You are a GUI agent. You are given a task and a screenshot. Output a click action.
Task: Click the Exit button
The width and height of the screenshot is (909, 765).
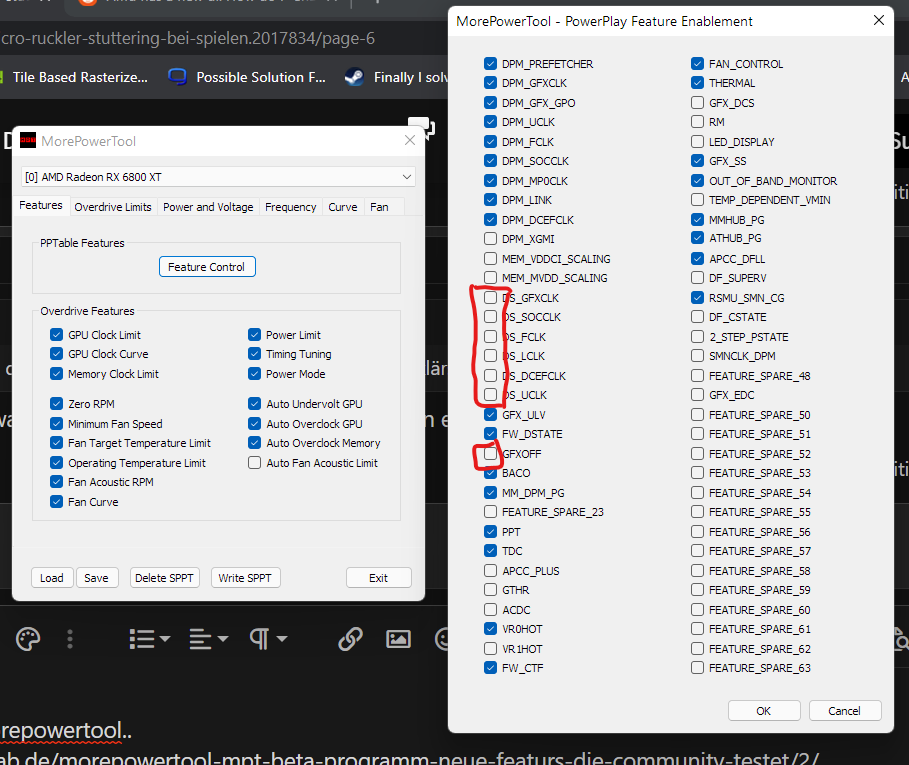379,578
